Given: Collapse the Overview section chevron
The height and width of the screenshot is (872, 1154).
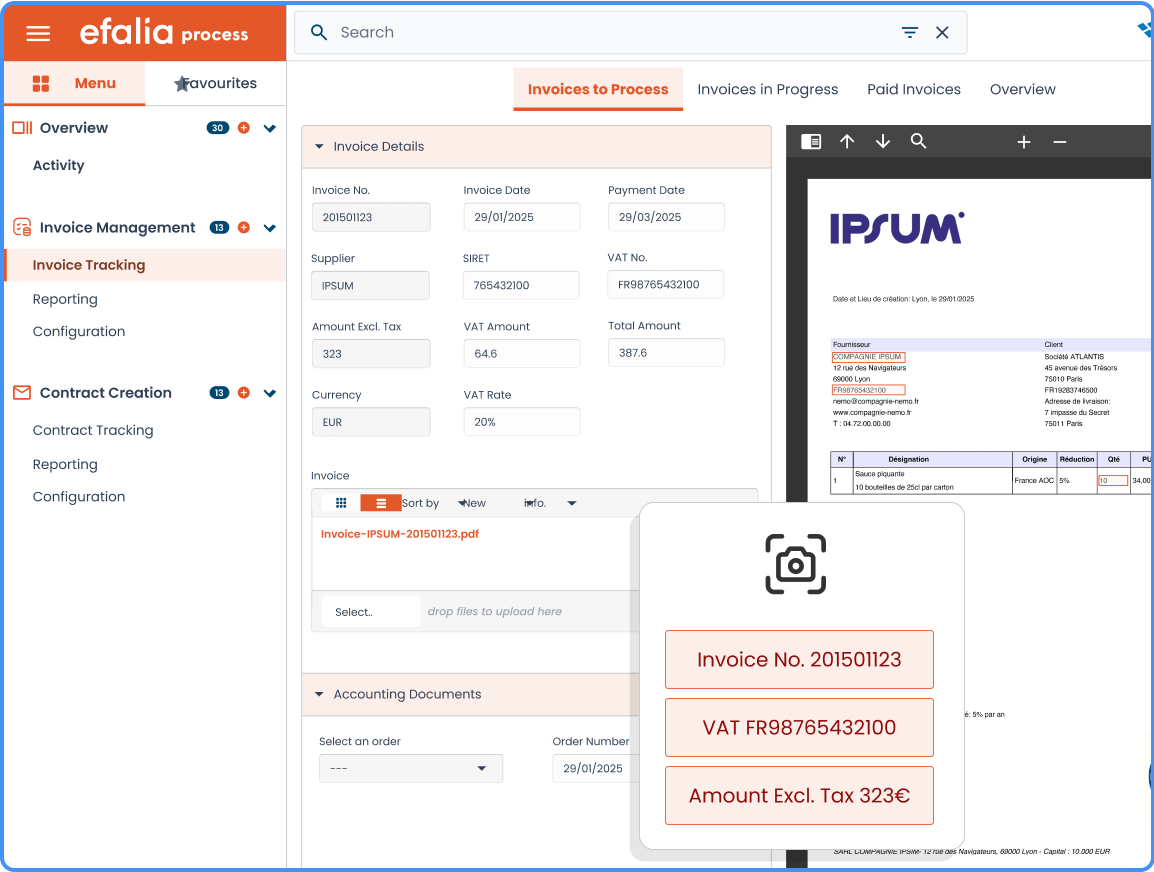Looking at the screenshot, I should tap(269, 129).
